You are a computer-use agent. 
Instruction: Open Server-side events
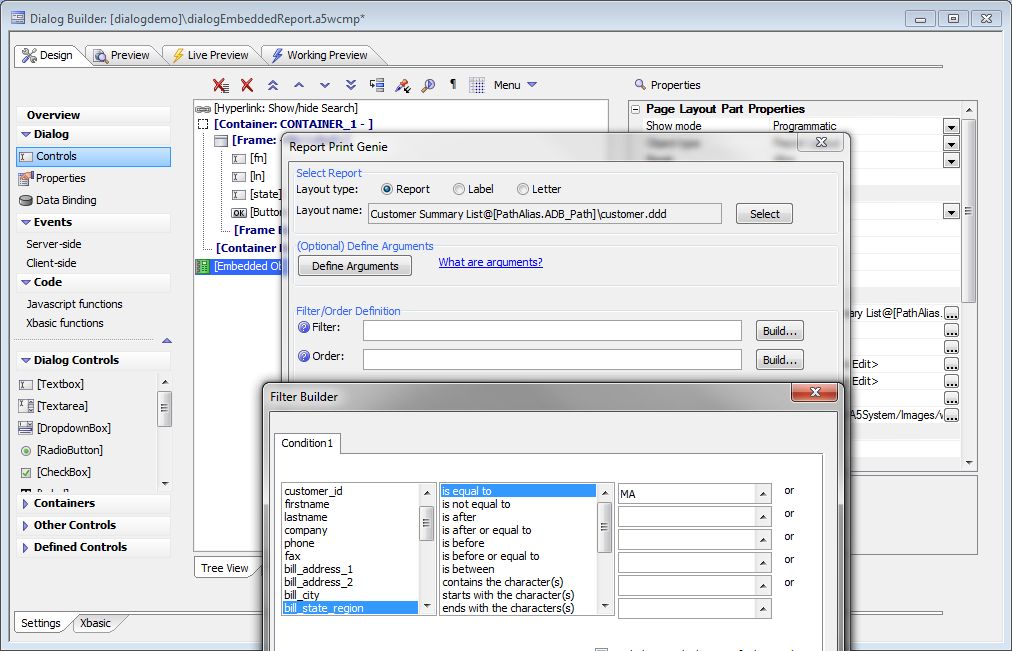tap(54, 244)
